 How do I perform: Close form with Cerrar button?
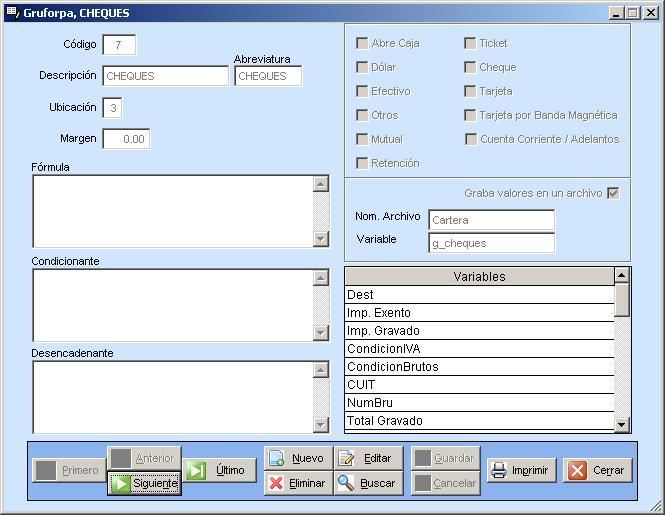click(x=597, y=470)
